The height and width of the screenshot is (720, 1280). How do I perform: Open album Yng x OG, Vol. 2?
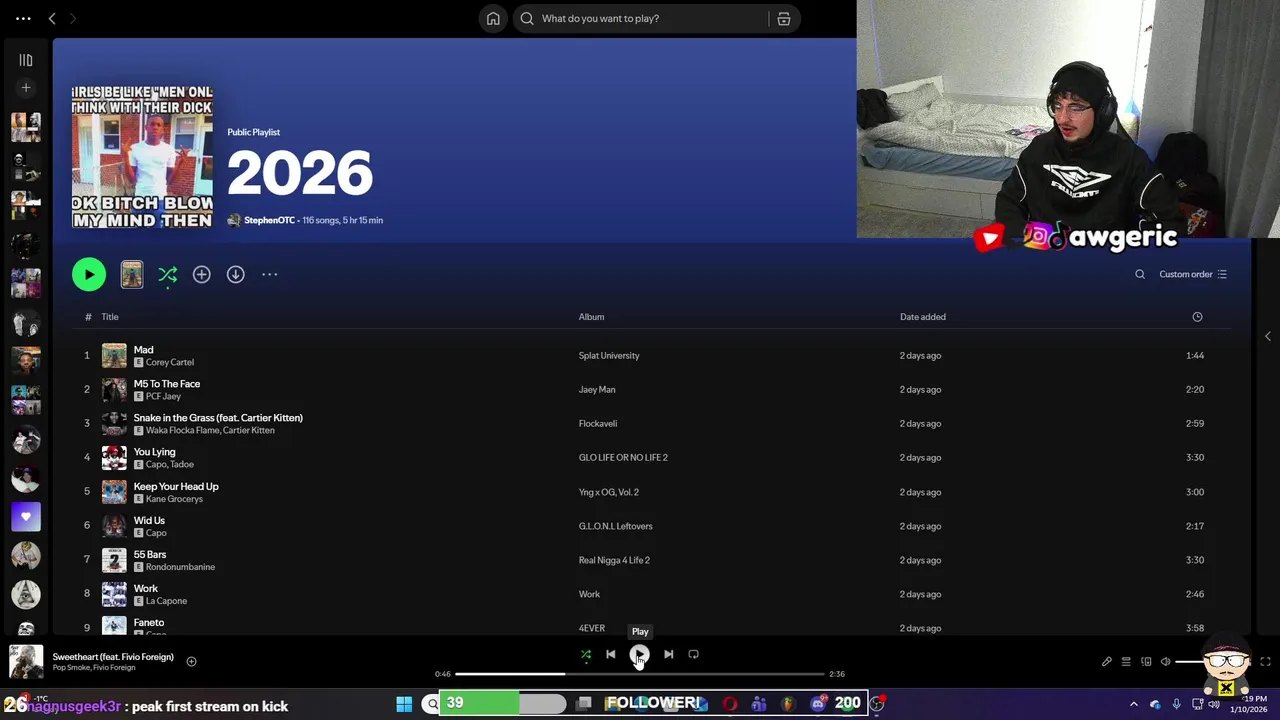[608, 492]
